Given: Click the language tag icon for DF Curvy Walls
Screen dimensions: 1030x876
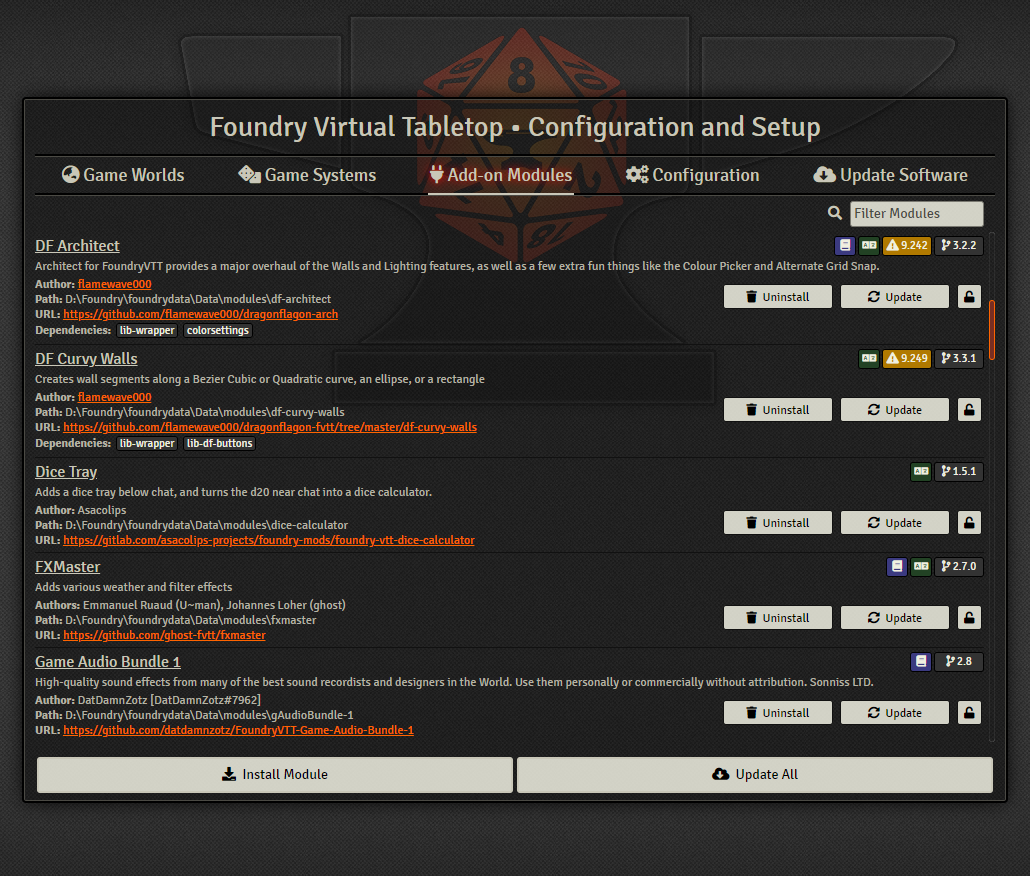Looking at the screenshot, I should 869,358.
